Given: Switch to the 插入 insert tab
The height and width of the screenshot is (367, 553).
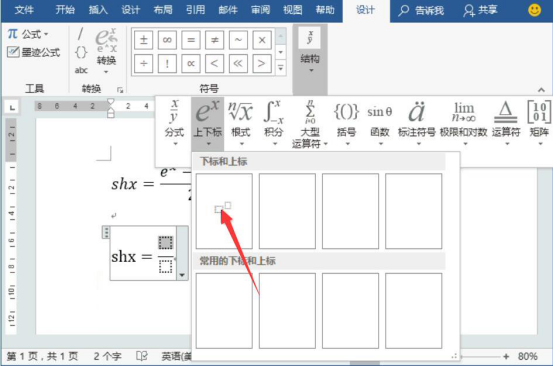Looking at the screenshot, I should 98,10.
